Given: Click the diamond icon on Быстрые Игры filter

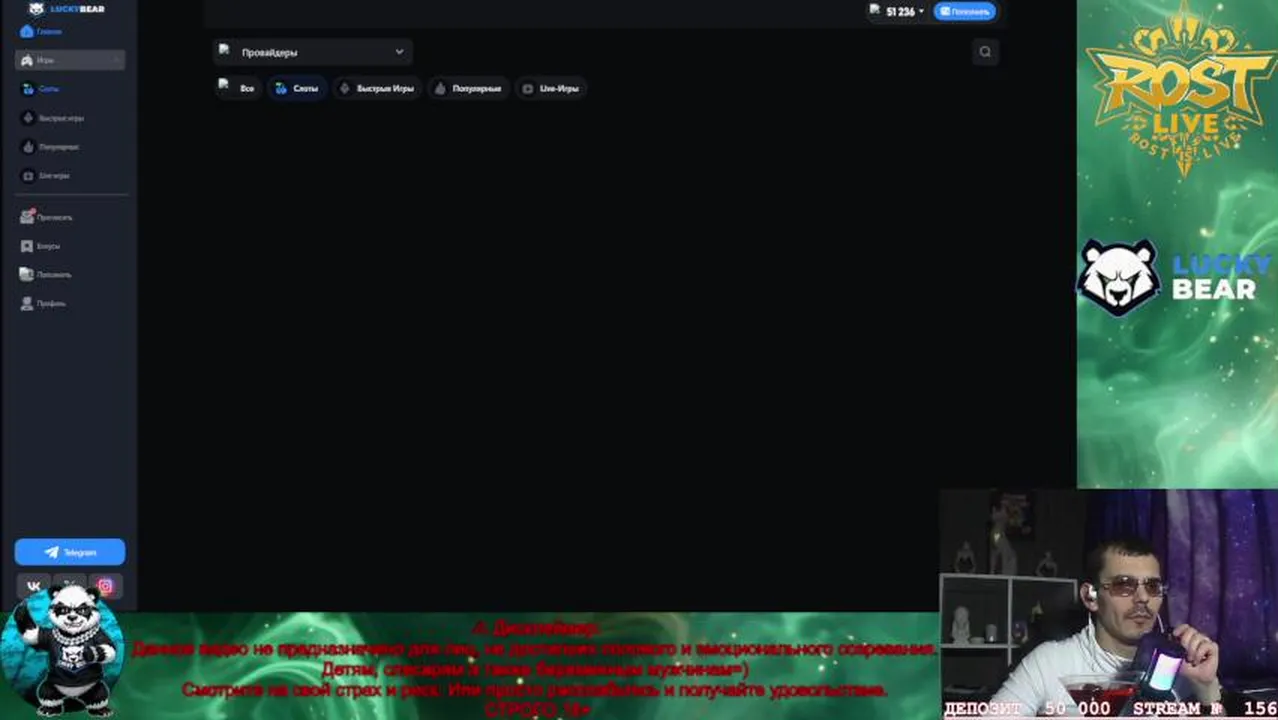Looking at the screenshot, I should click(x=345, y=88).
